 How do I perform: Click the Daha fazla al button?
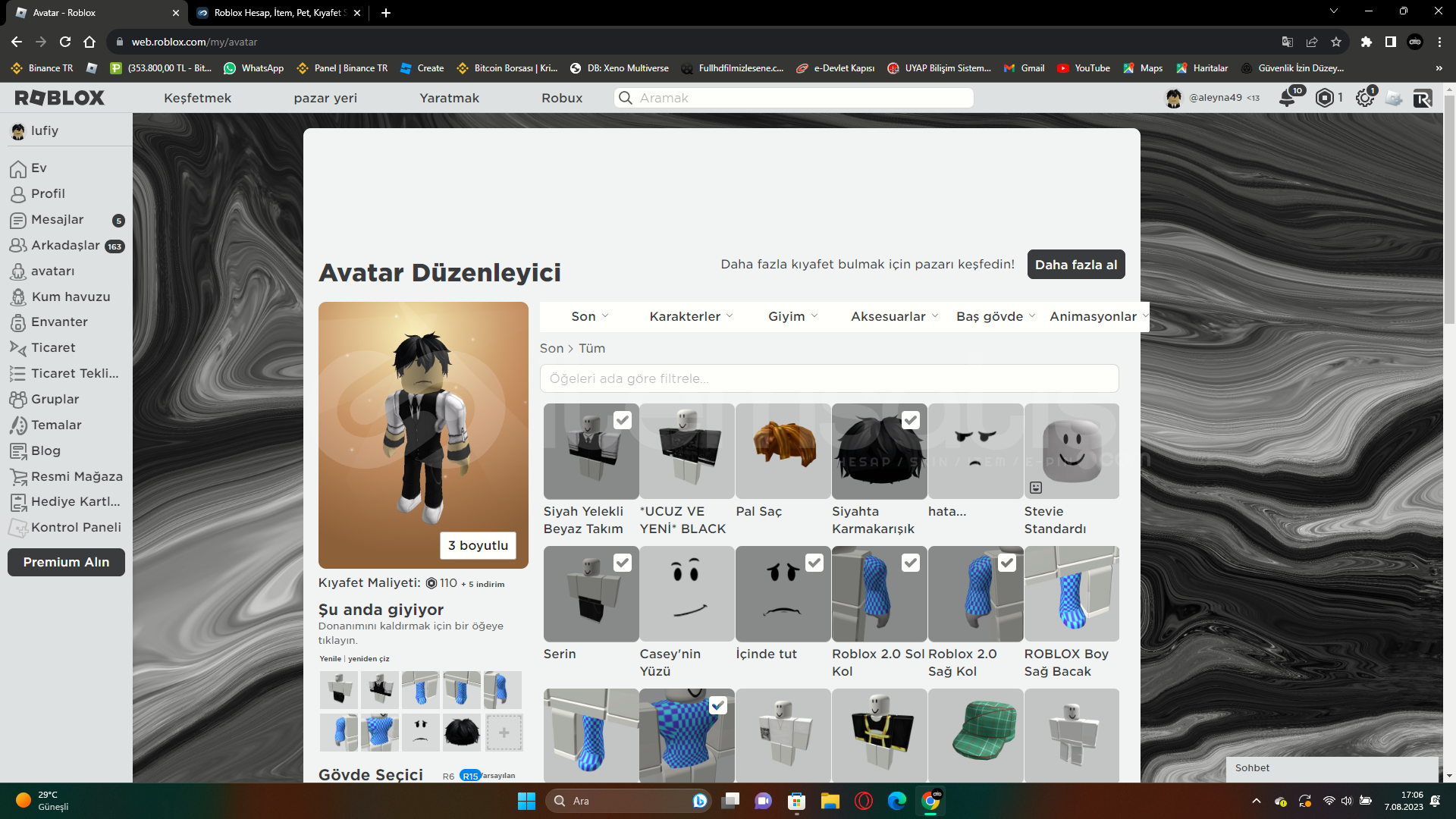pos(1075,265)
